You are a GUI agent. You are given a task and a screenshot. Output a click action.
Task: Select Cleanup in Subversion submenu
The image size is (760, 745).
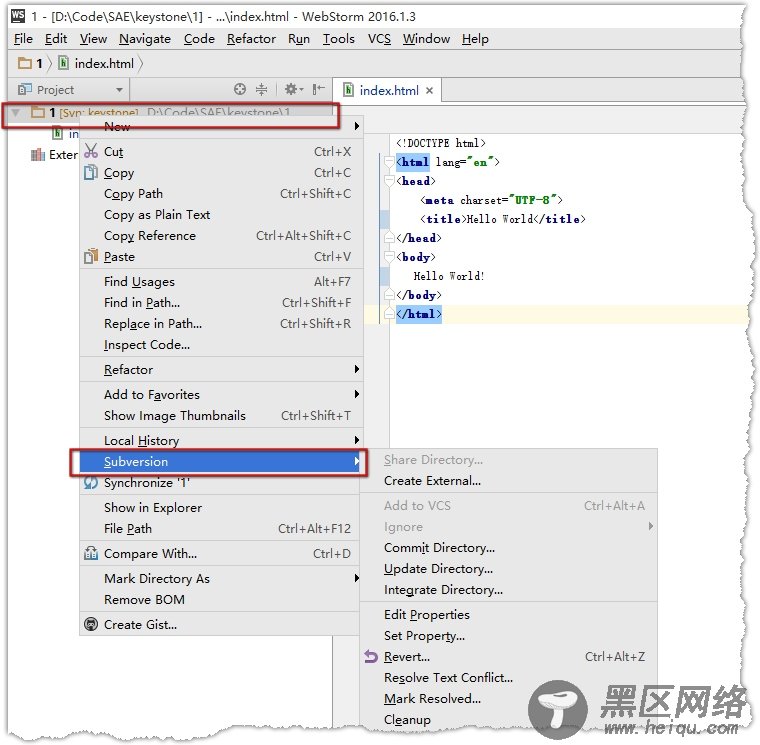point(508,720)
